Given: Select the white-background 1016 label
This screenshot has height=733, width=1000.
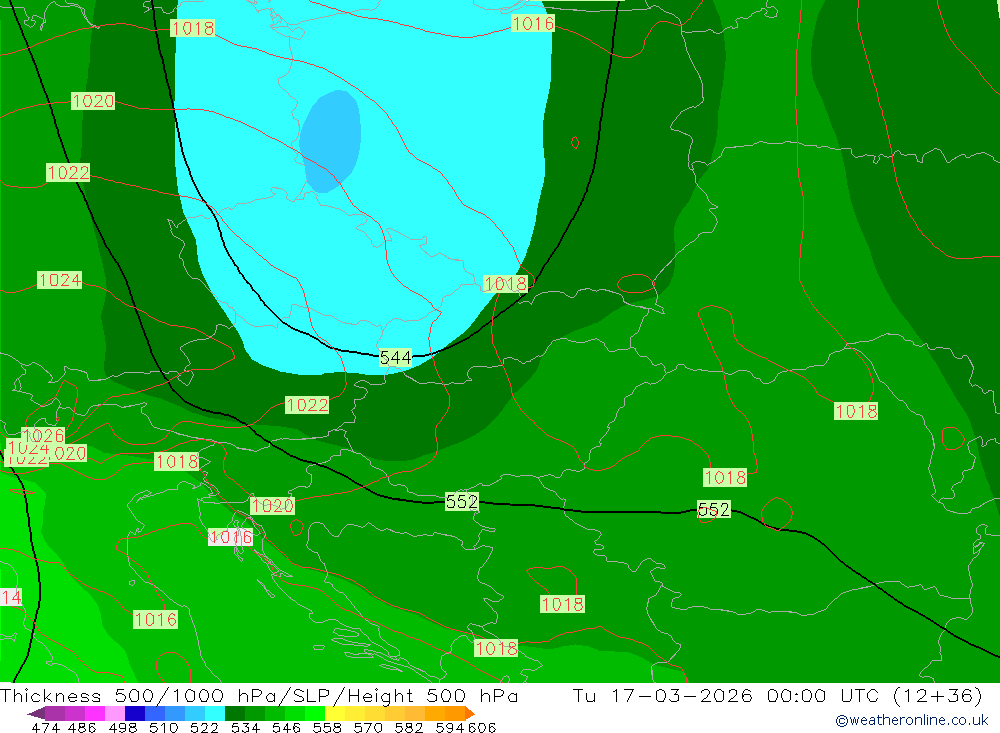Looking at the screenshot, I should pyautogui.click(x=230, y=537).
